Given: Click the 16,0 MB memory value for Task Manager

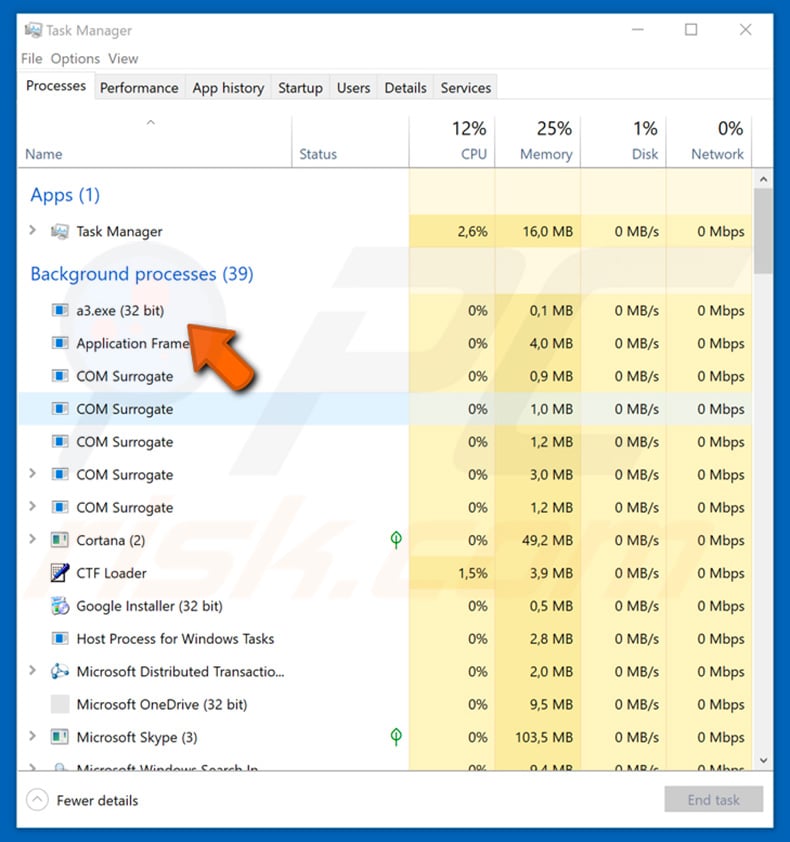Looking at the screenshot, I should pyautogui.click(x=547, y=231).
